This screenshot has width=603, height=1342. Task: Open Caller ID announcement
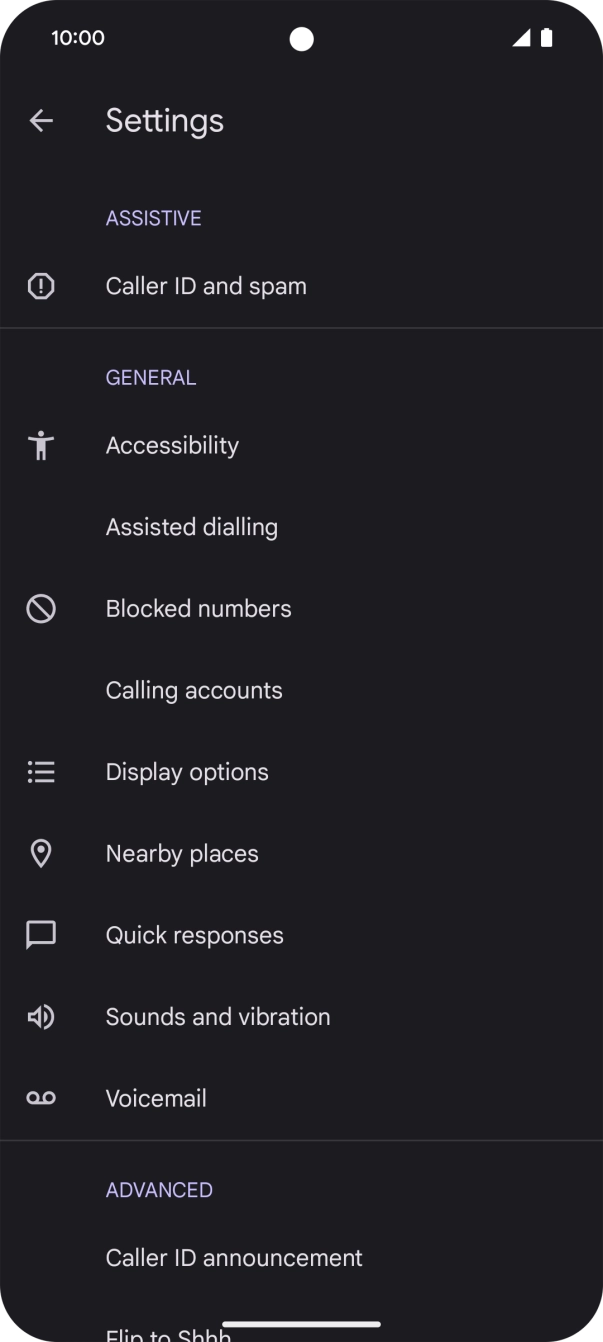(x=234, y=1258)
